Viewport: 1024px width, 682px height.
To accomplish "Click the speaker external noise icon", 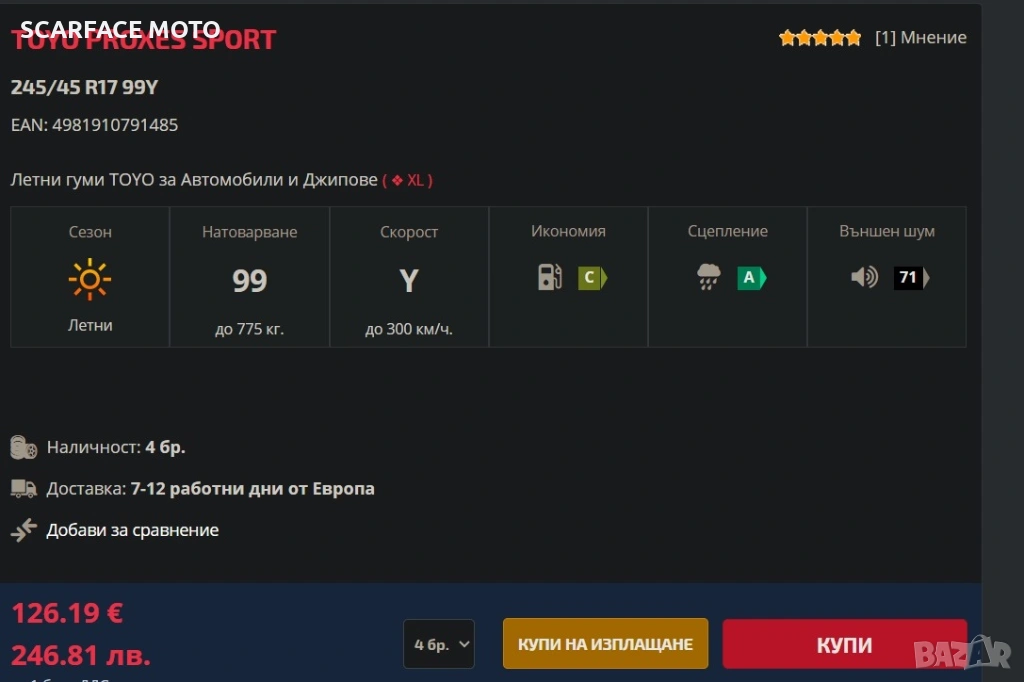I will click(864, 277).
